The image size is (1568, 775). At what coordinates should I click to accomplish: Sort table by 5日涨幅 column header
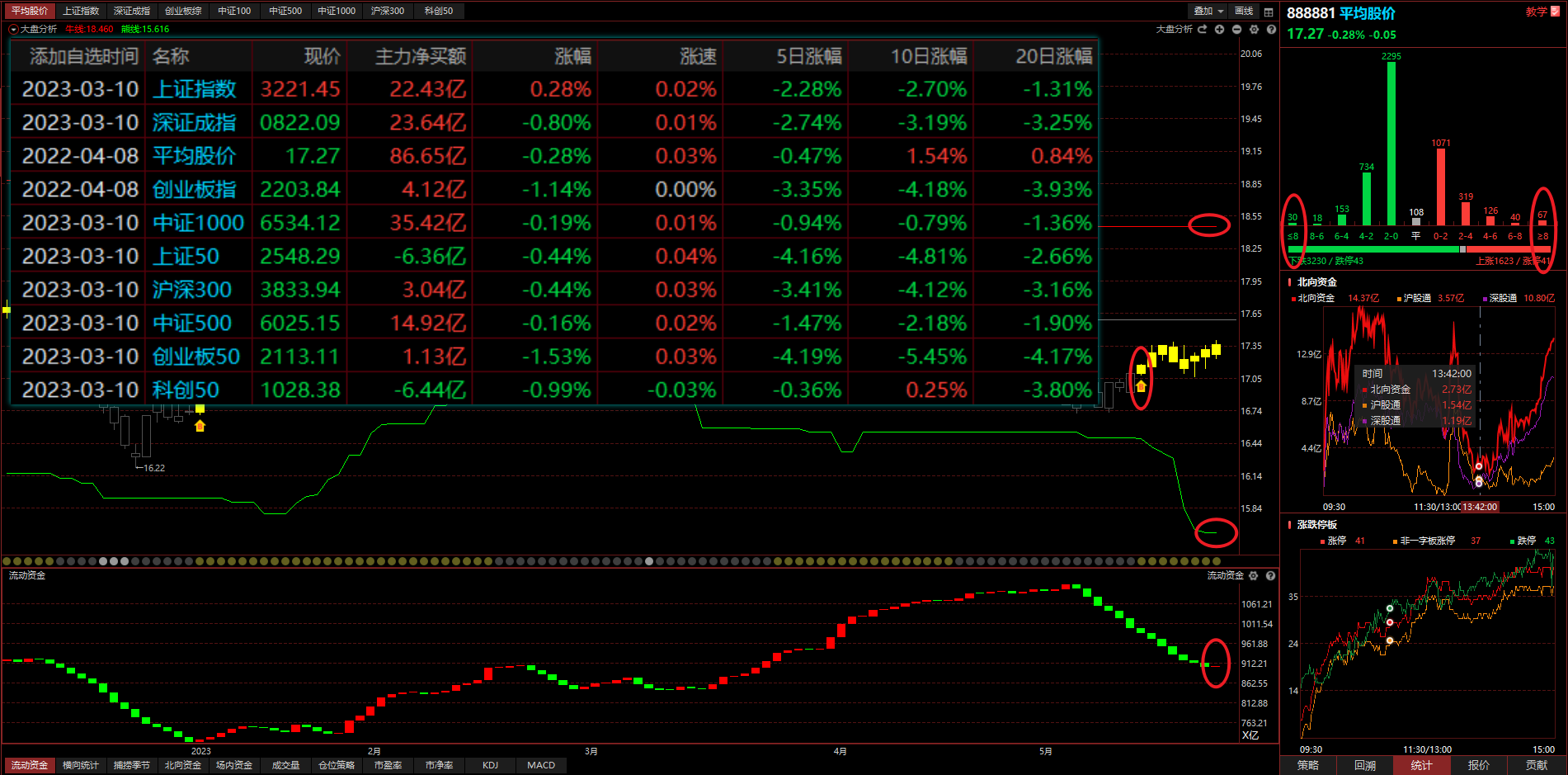point(809,56)
